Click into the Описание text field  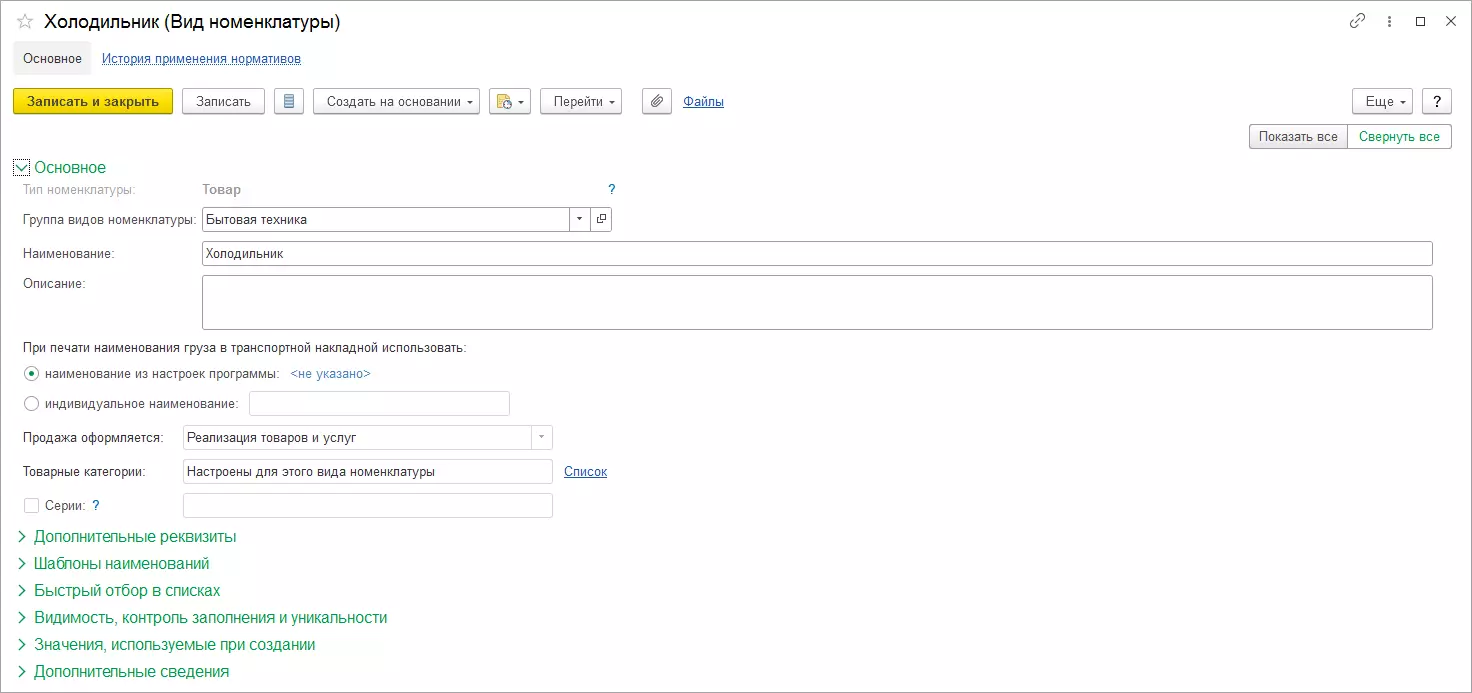coord(816,302)
